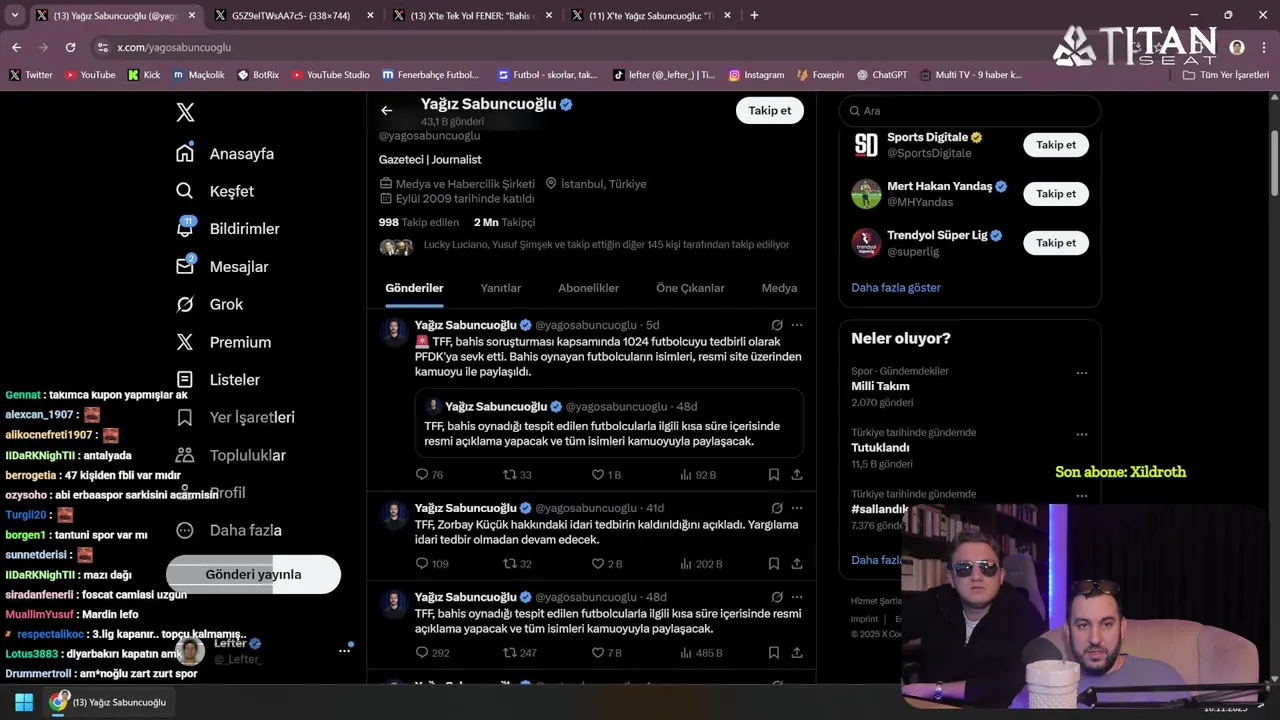Viewport: 1280px width, 720px height.
Task: Bookmark the Zorbay Küçük post
Action: pyautogui.click(x=774, y=564)
